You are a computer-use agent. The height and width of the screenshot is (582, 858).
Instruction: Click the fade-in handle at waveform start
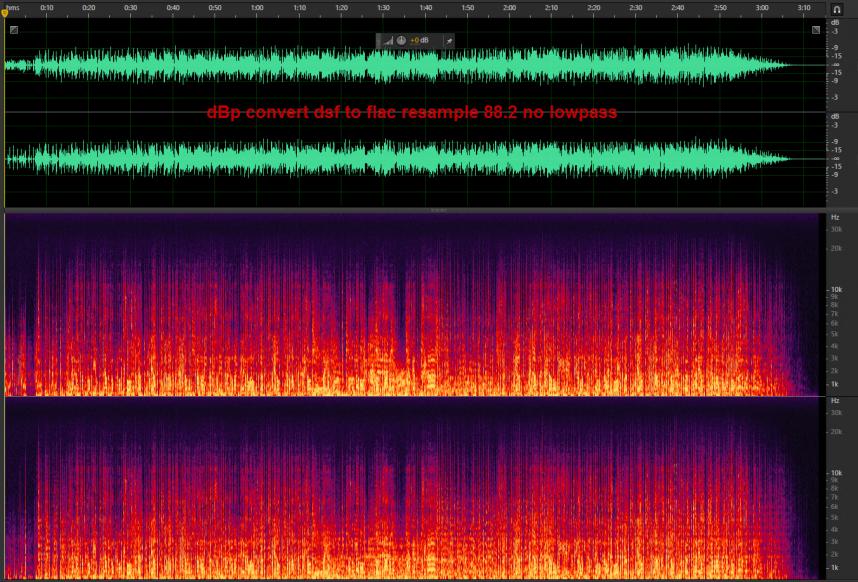[14, 30]
